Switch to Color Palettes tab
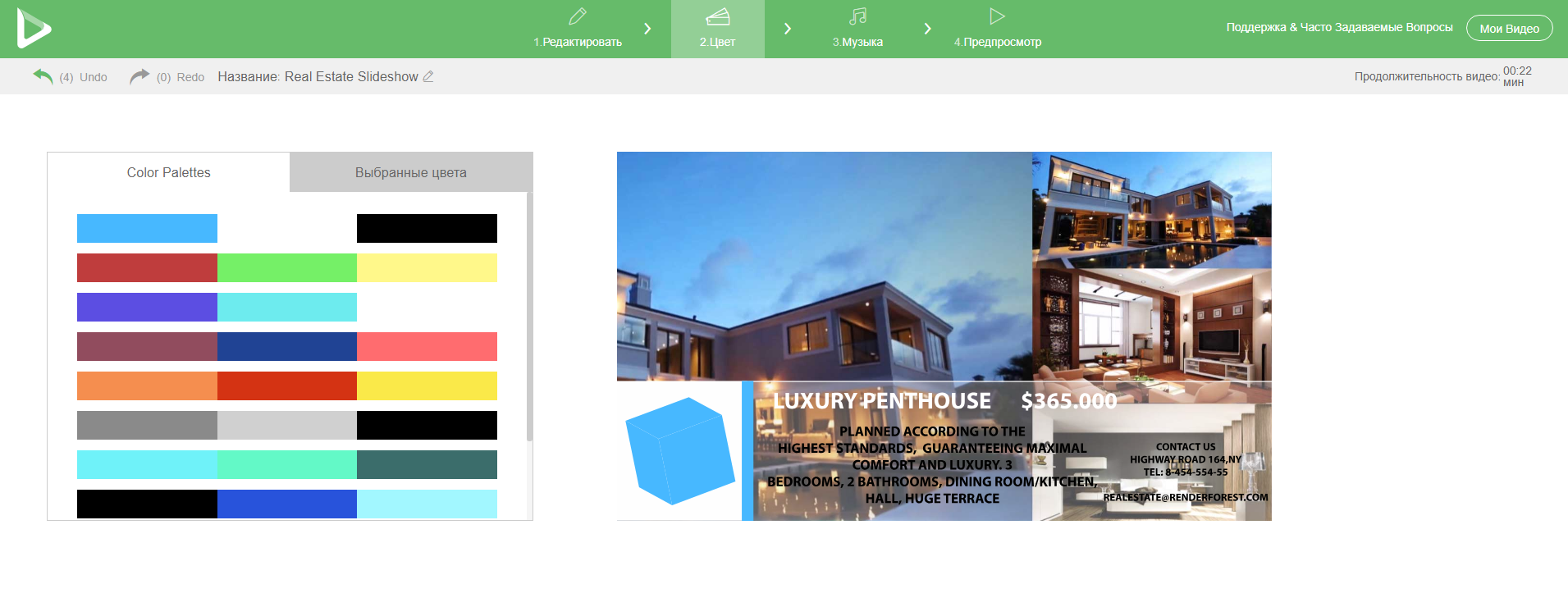The image size is (1568, 616). coord(168,172)
